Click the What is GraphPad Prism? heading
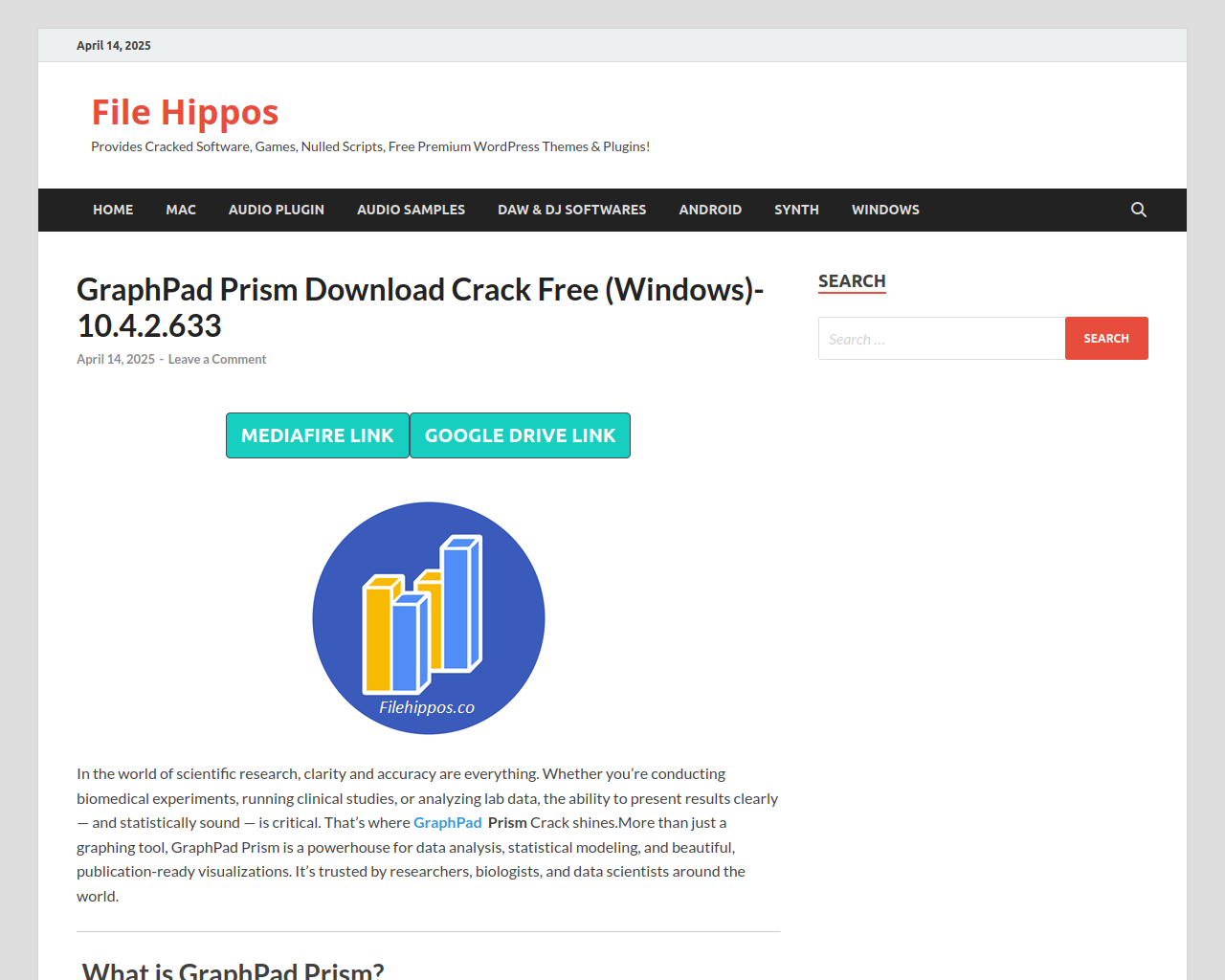 [233, 969]
